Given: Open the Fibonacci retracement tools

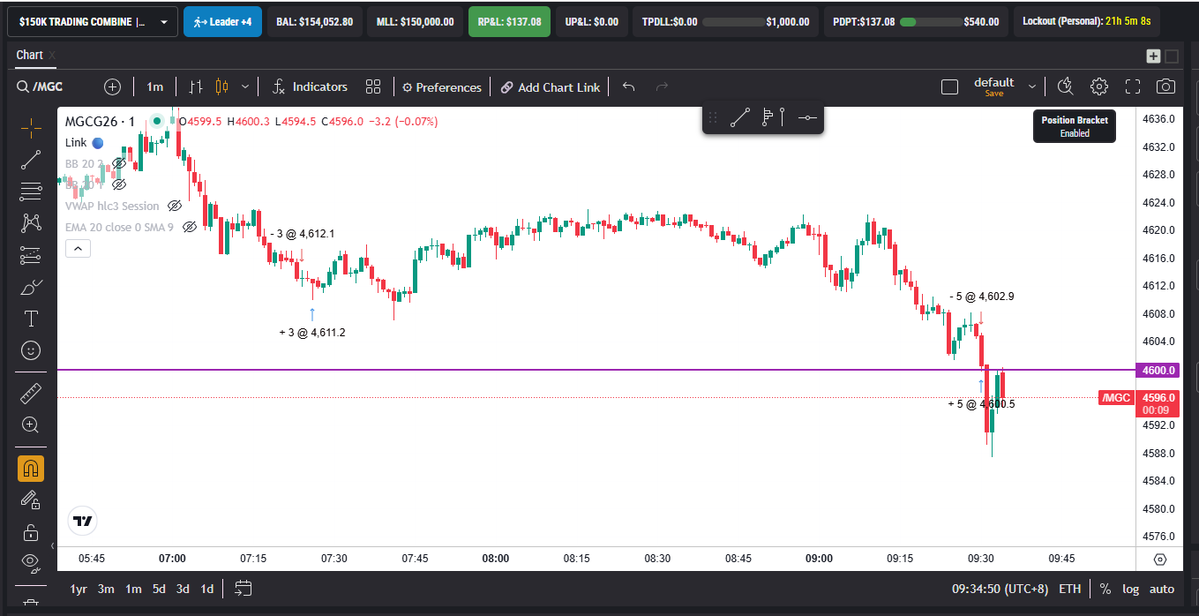Looking at the screenshot, I should (31, 190).
